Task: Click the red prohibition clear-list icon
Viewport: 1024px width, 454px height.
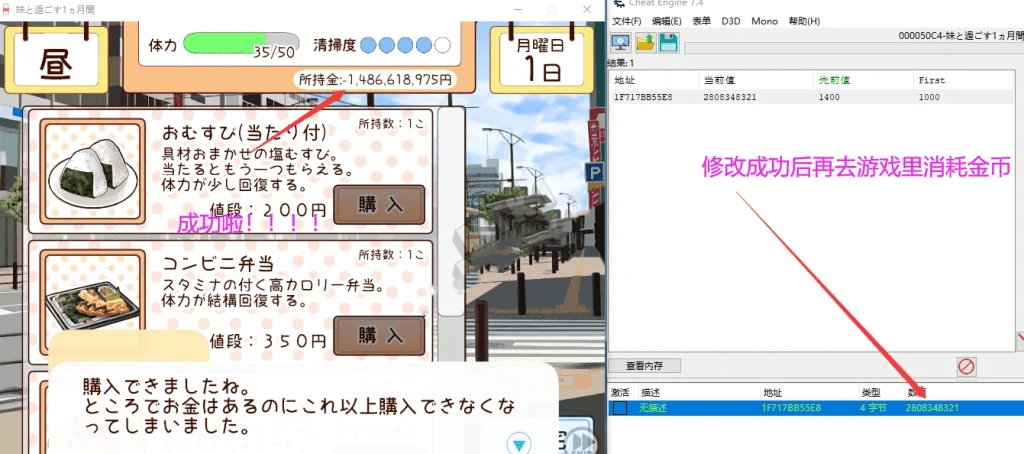Action: [x=966, y=366]
